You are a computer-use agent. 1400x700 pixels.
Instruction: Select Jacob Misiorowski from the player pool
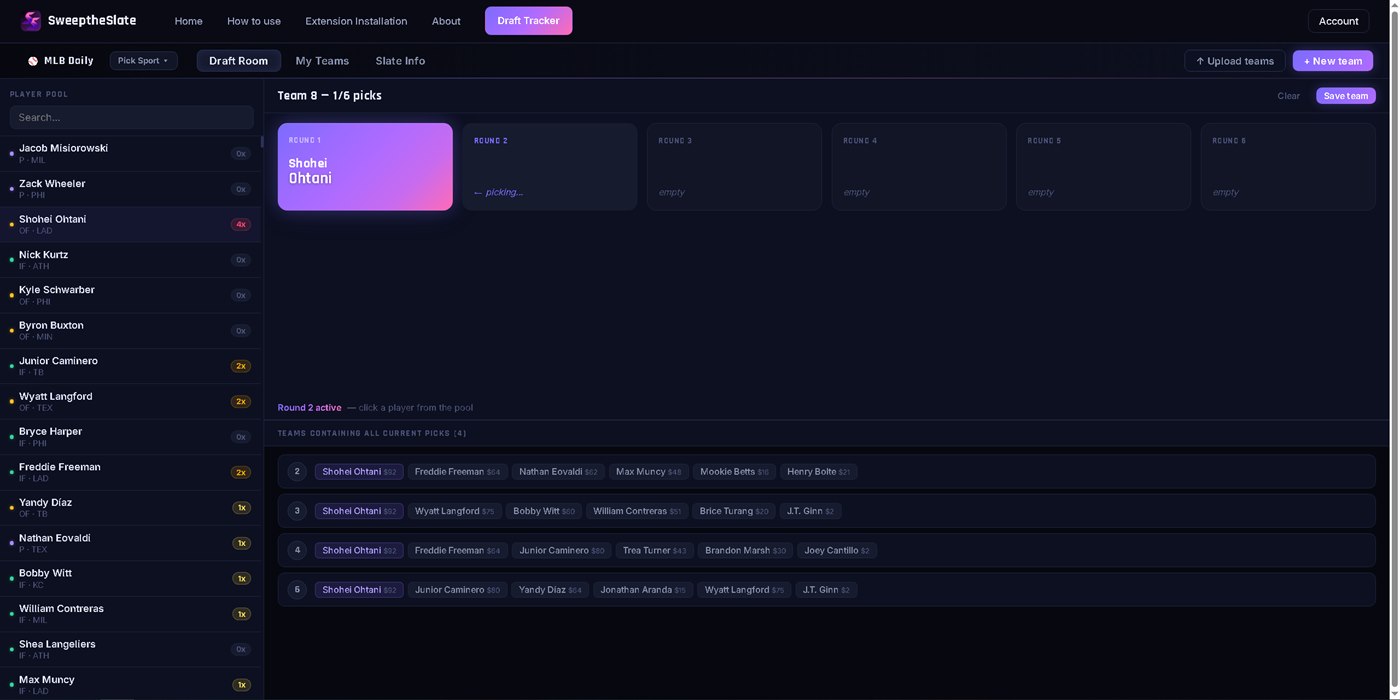(x=130, y=154)
